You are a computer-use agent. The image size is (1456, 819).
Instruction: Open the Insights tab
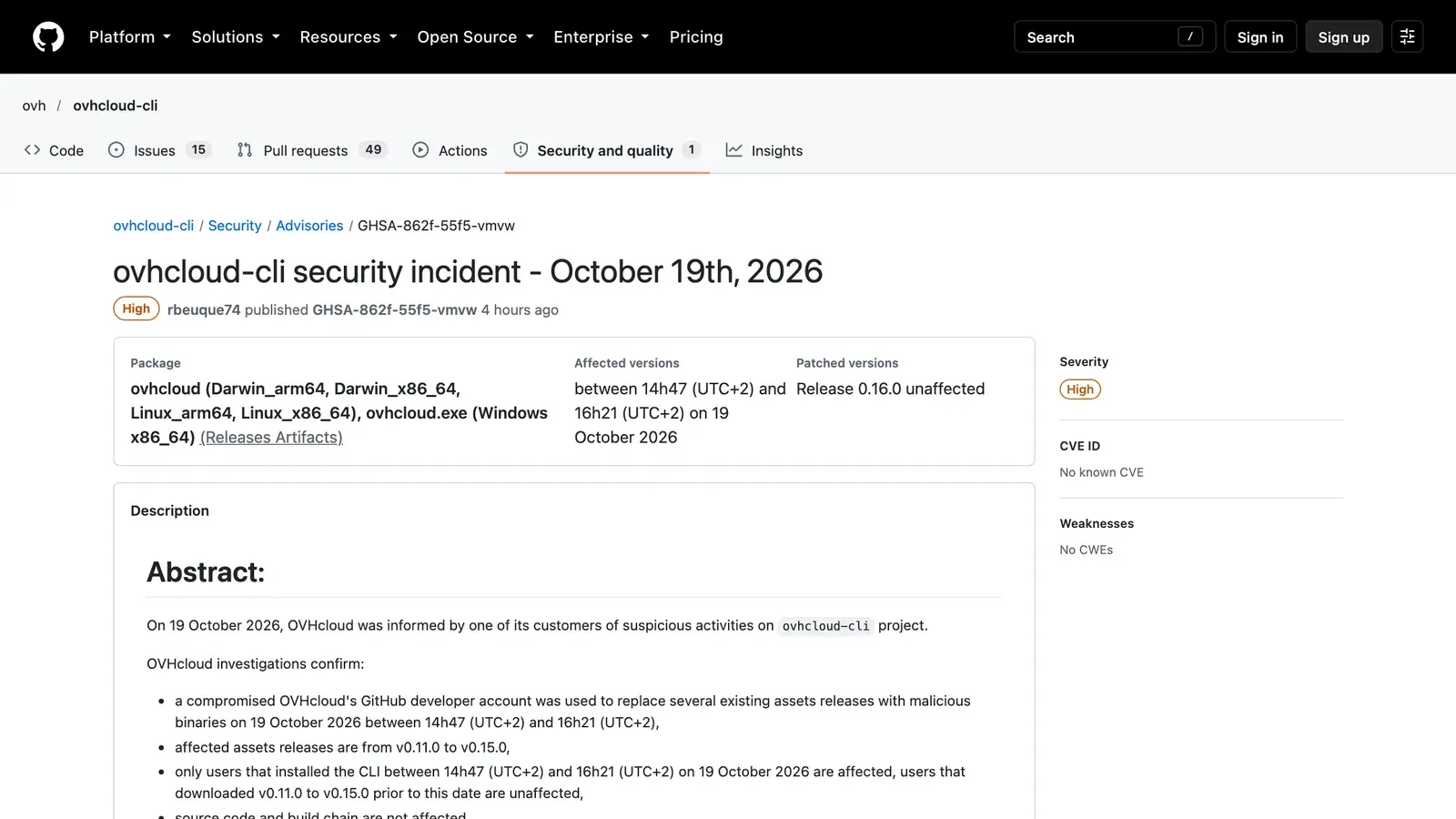pos(764,150)
